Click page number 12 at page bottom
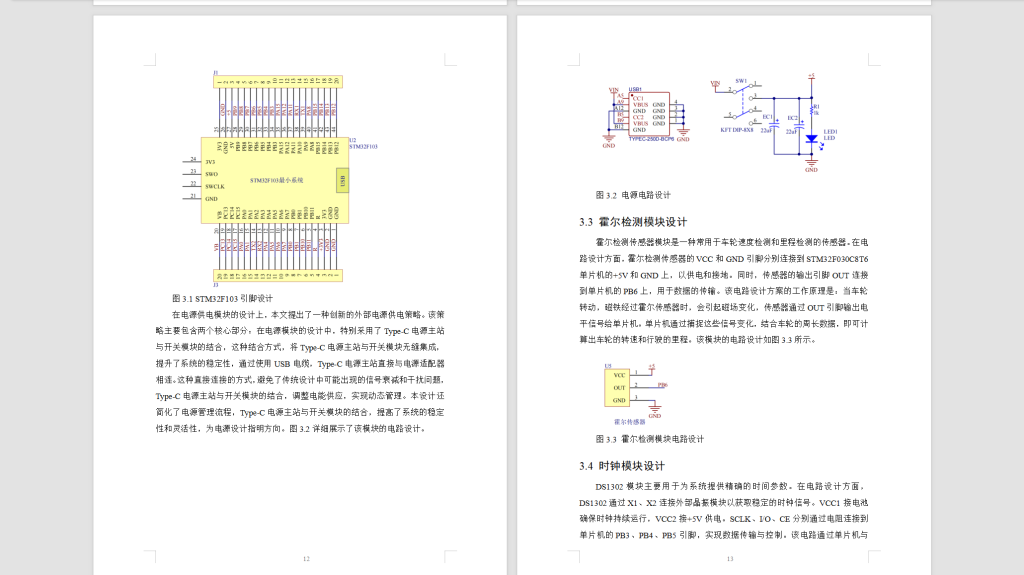 306,559
